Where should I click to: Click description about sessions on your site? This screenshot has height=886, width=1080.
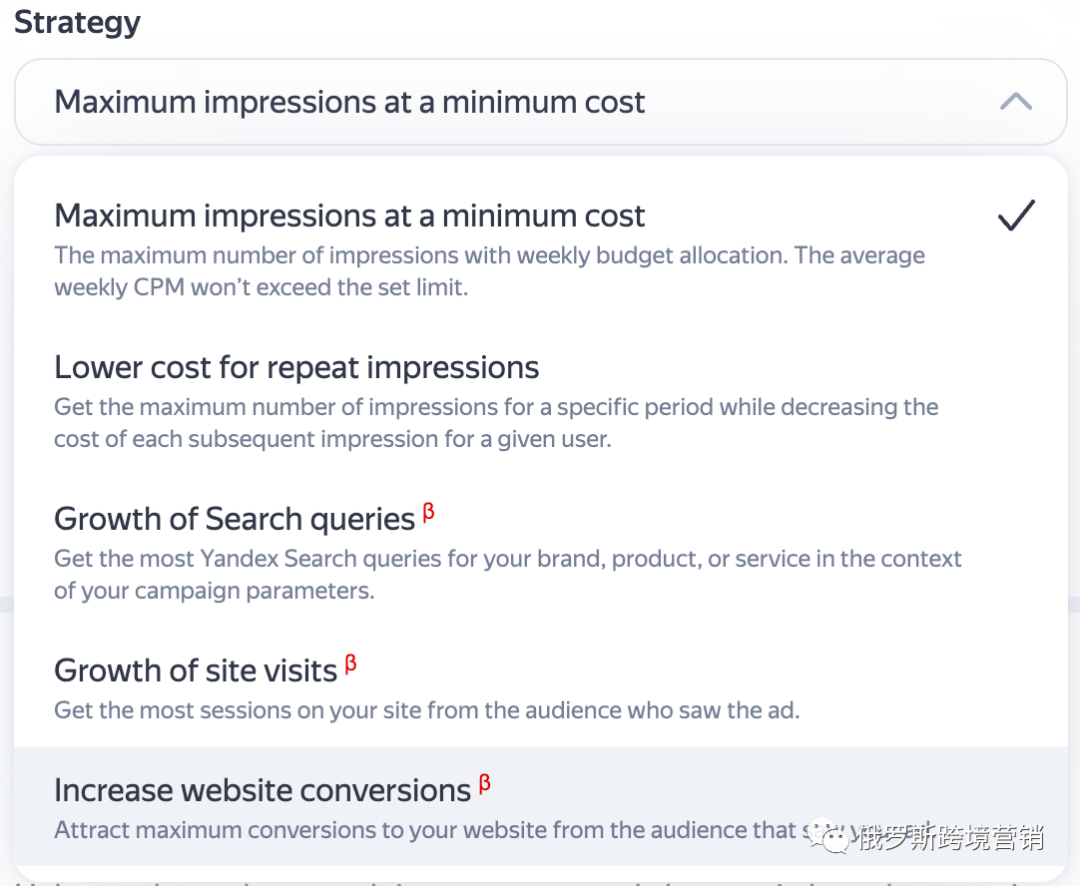click(x=426, y=711)
